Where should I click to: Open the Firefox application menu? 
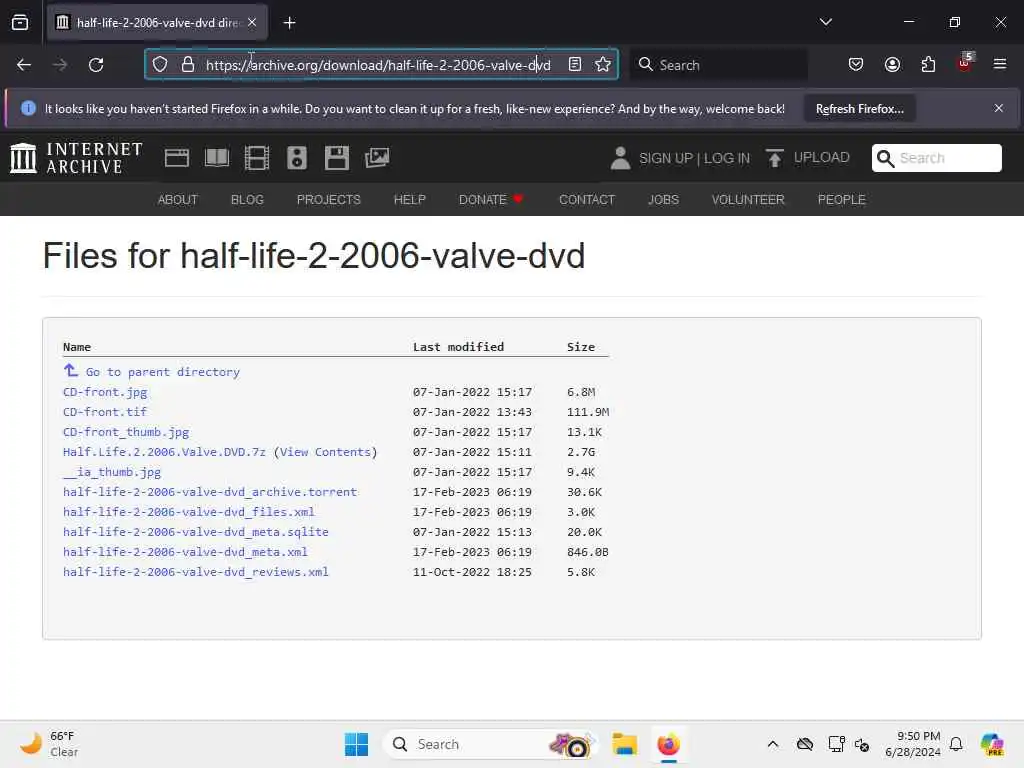pyautogui.click(x=1000, y=64)
